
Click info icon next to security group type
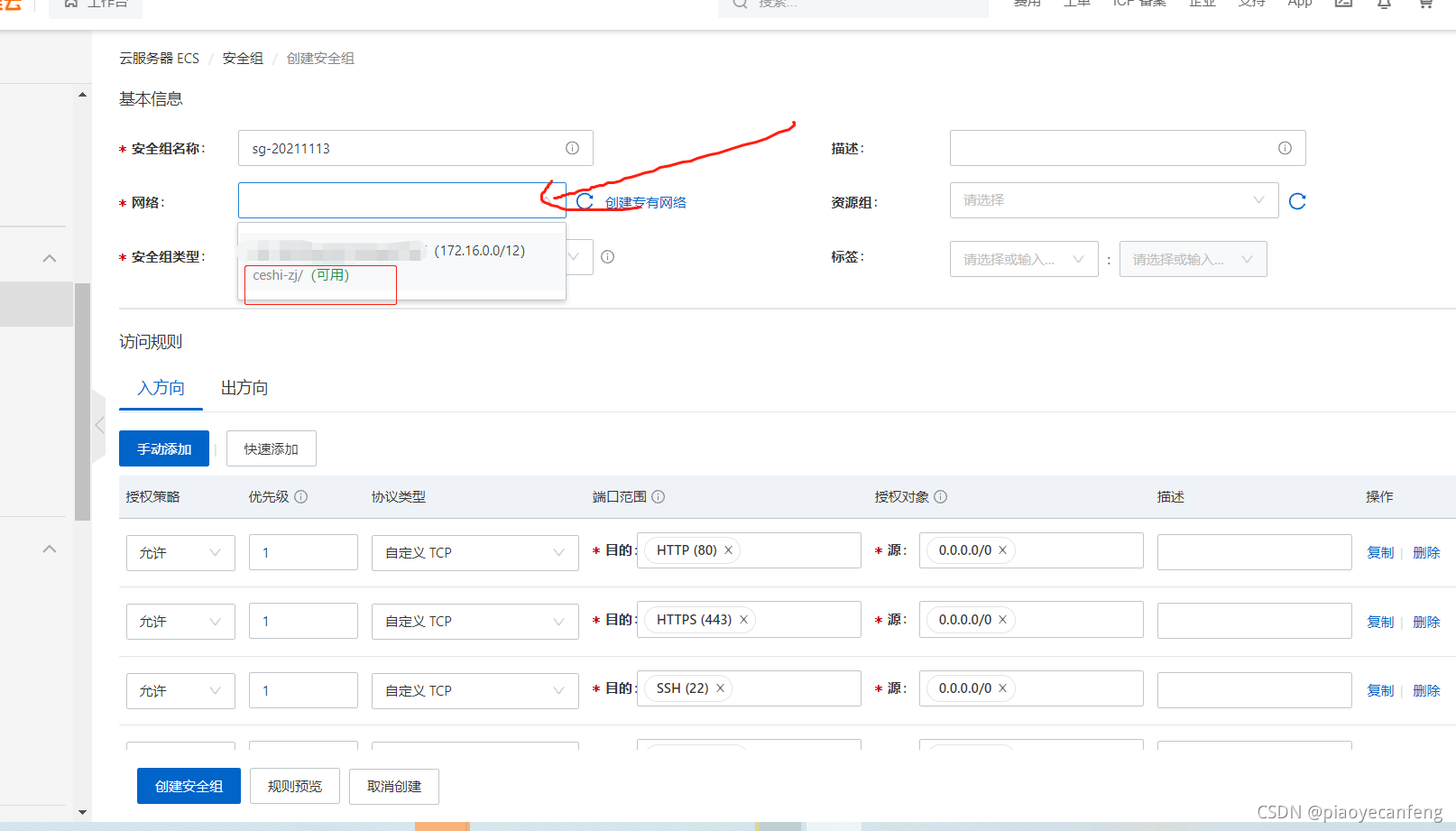click(607, 257)
